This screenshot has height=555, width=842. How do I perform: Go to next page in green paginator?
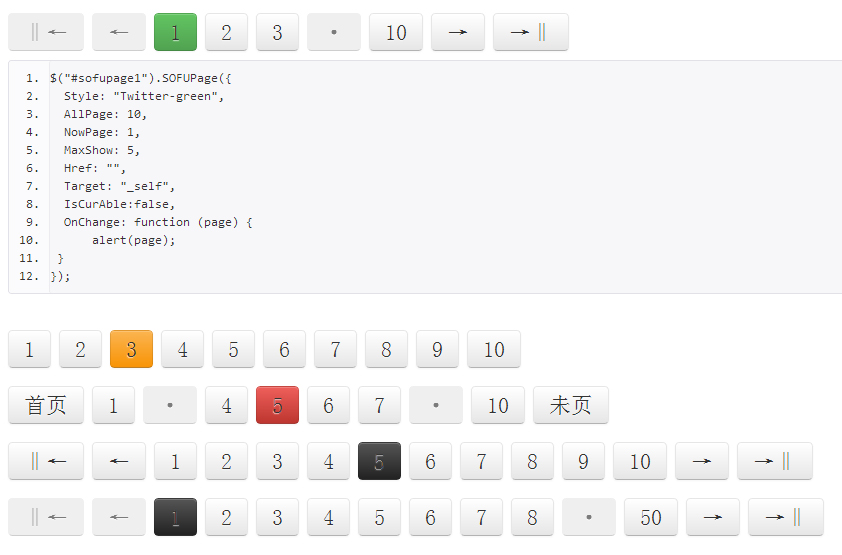(458, 32)
